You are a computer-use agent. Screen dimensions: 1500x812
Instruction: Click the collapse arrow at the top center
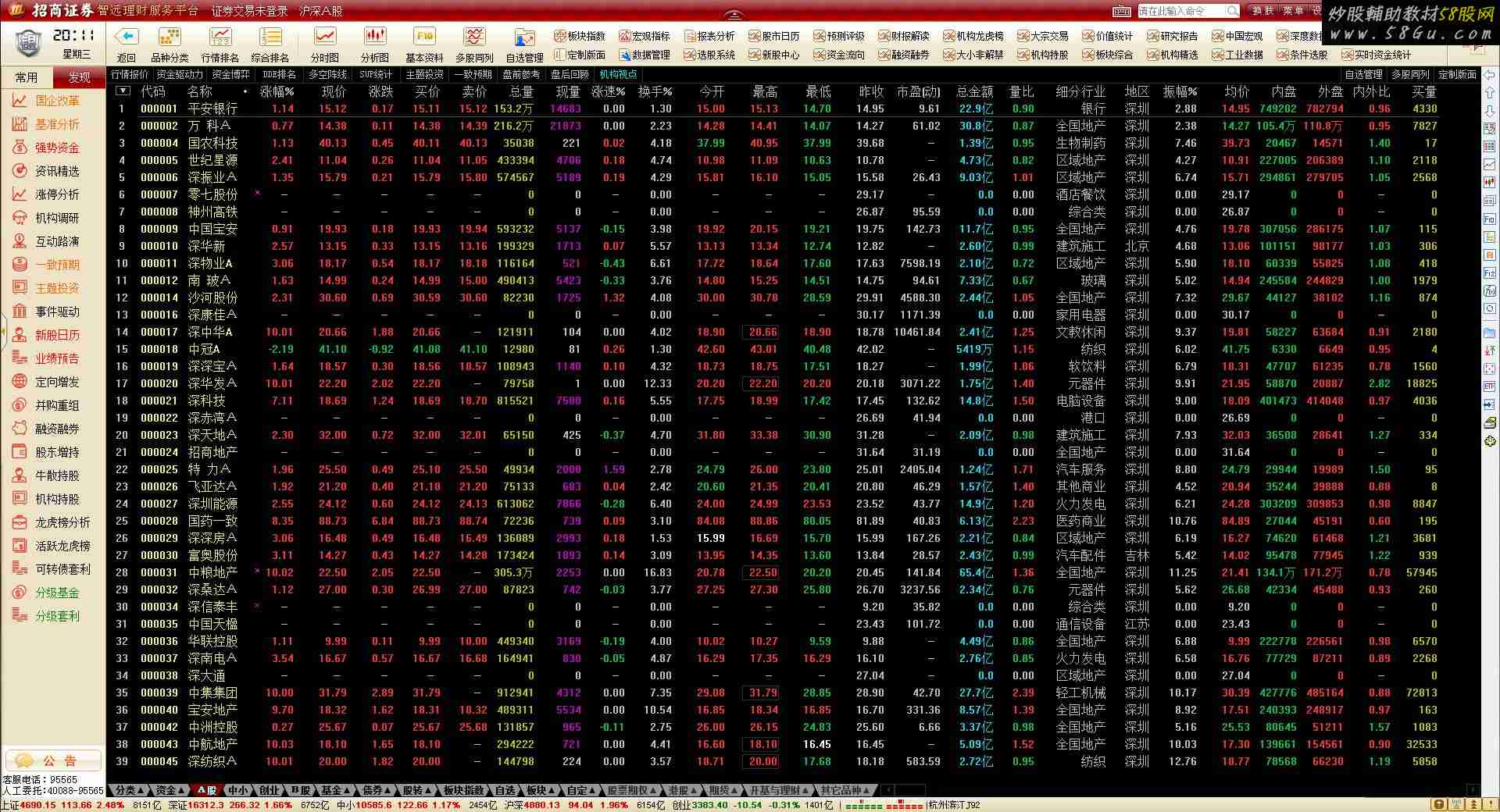click(732, 14)
